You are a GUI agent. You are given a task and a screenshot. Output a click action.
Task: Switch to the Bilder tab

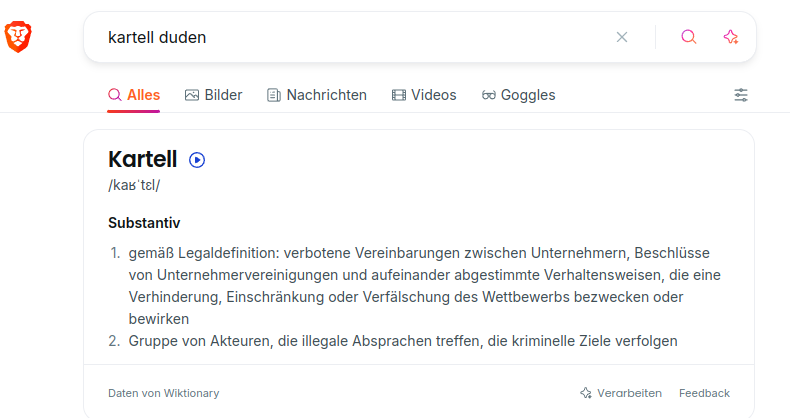[x=213, y=95]
